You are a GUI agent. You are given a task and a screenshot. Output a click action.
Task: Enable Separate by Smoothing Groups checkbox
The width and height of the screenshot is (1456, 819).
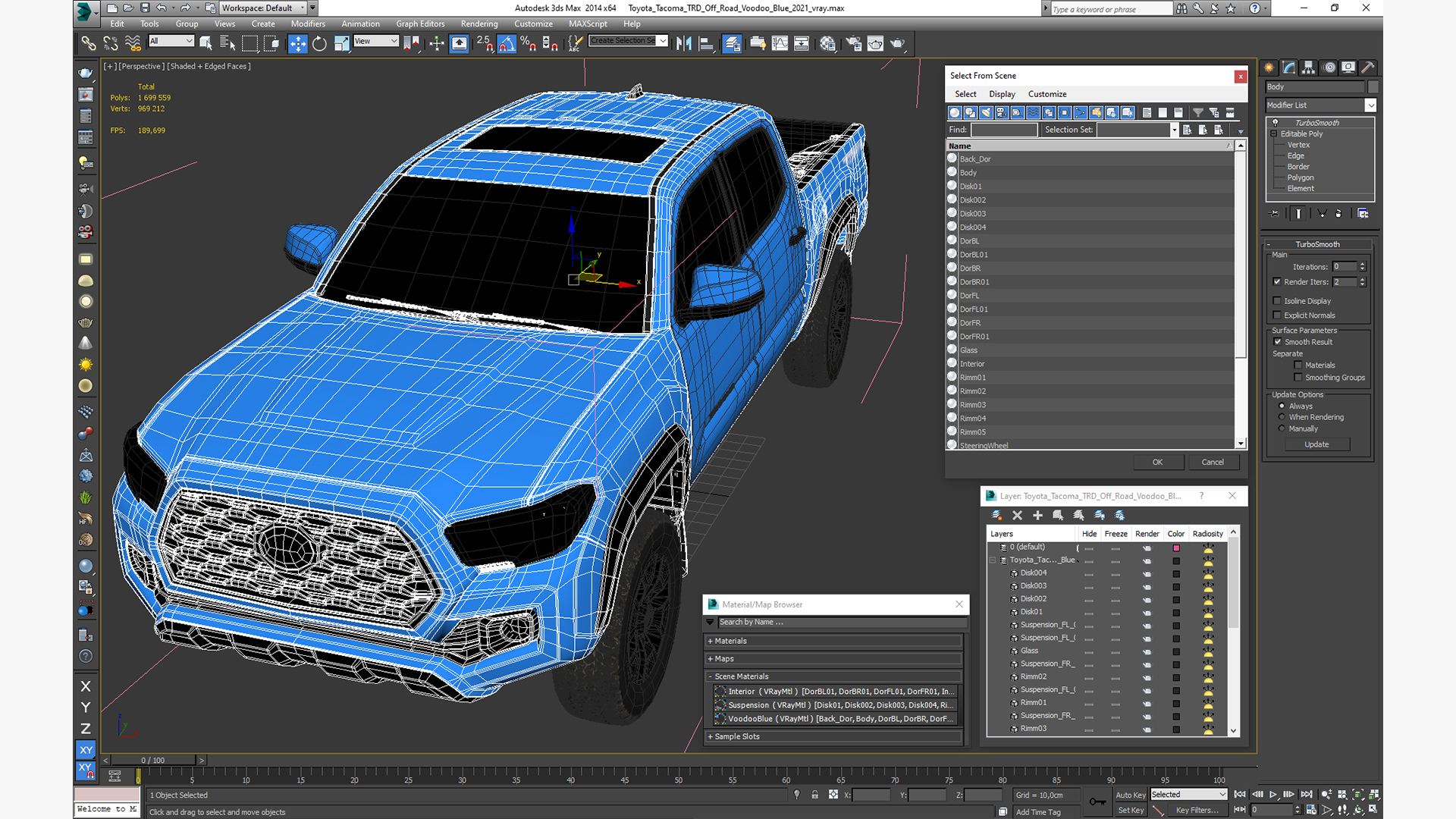[1298, 378]
